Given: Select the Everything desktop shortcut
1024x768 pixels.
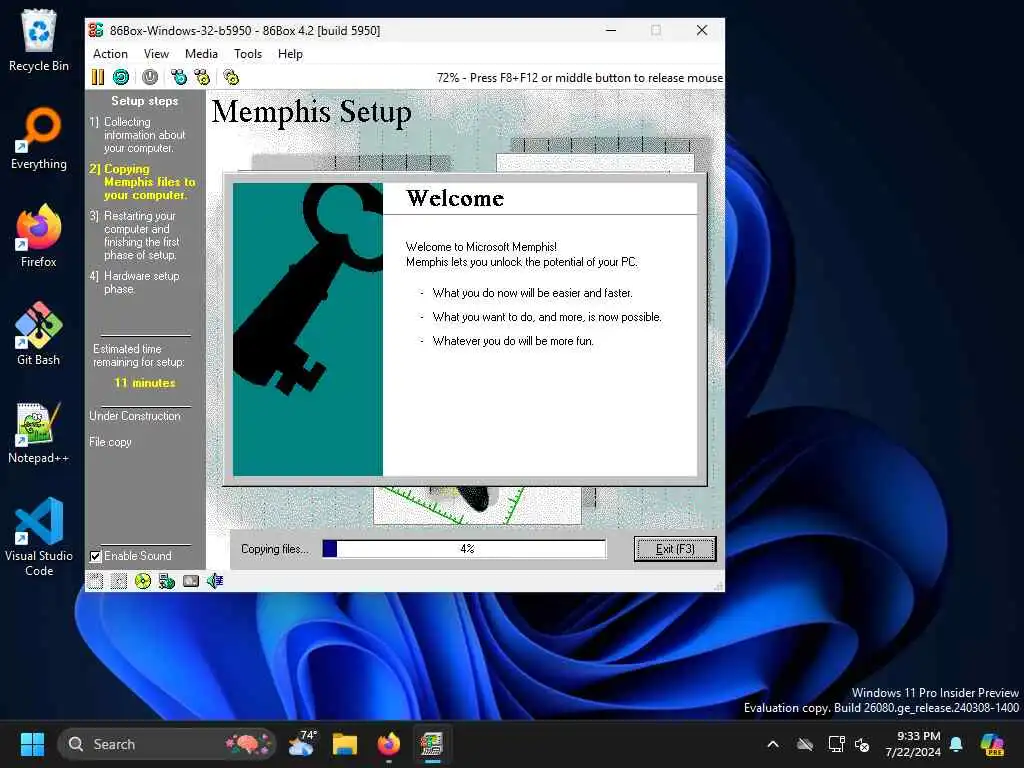Looking at the screenshot, I should point(39,138).
